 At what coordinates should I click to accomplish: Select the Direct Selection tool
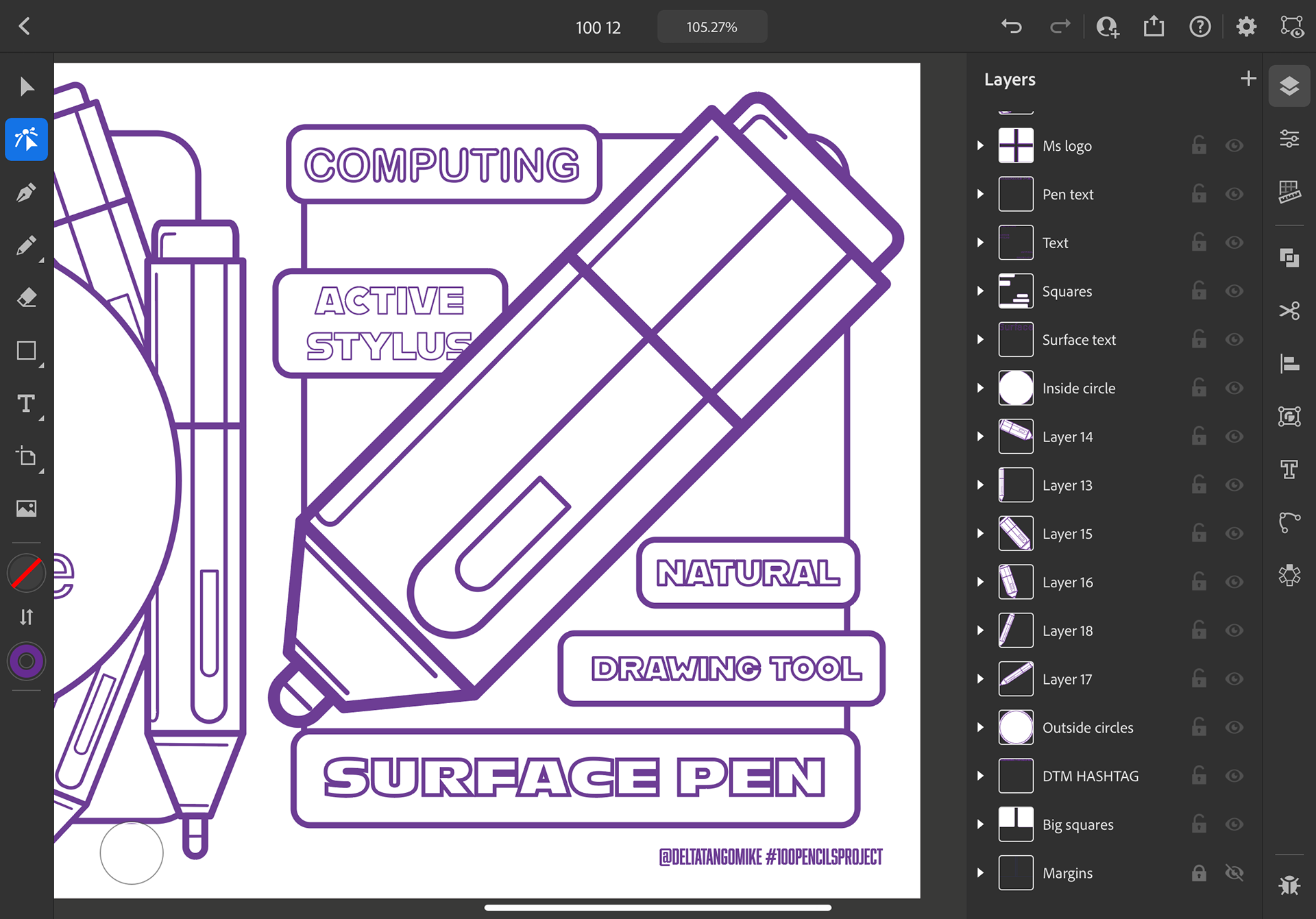(x=26, y=139)
